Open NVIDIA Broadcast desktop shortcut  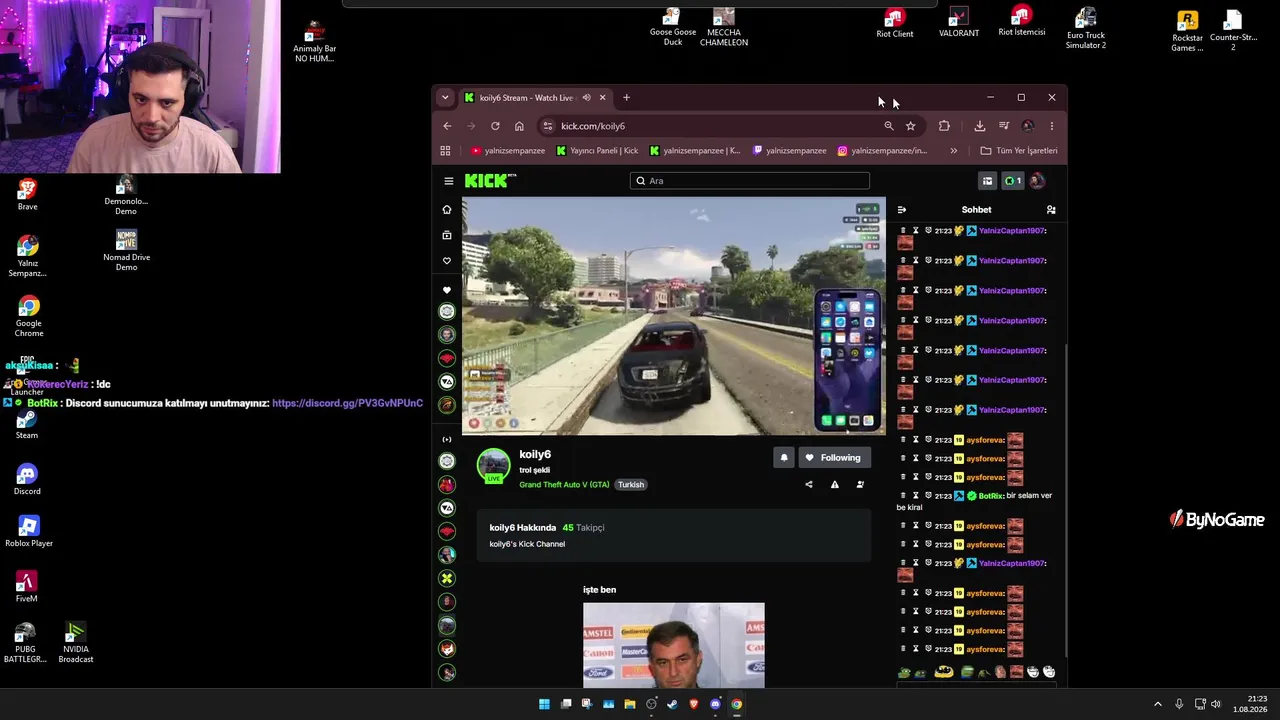pos(76,643)
